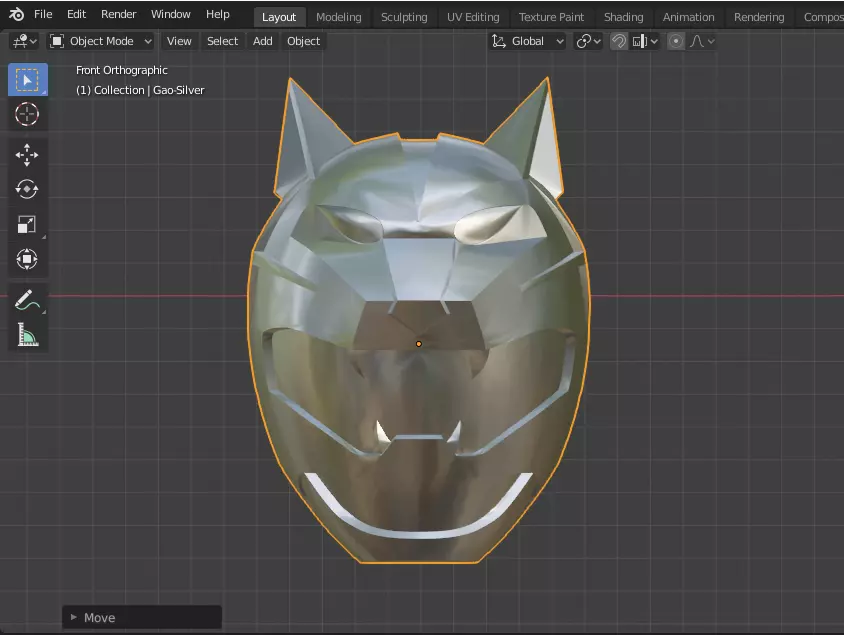The width and height of the screenshot is (844, 635).
Task: Open the Render menu
Action: [118, 15]
